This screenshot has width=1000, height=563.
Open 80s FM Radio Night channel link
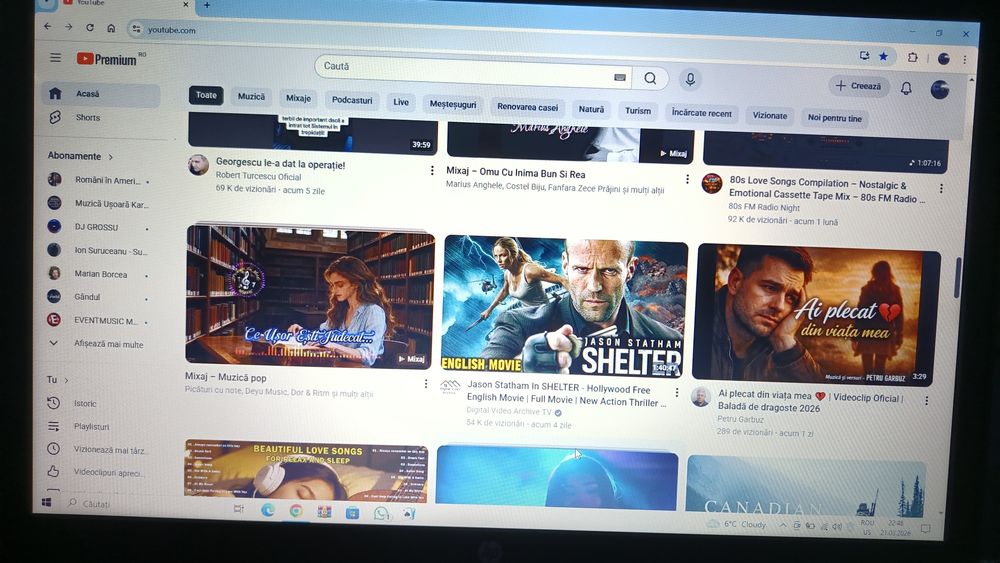pos(764,207)
